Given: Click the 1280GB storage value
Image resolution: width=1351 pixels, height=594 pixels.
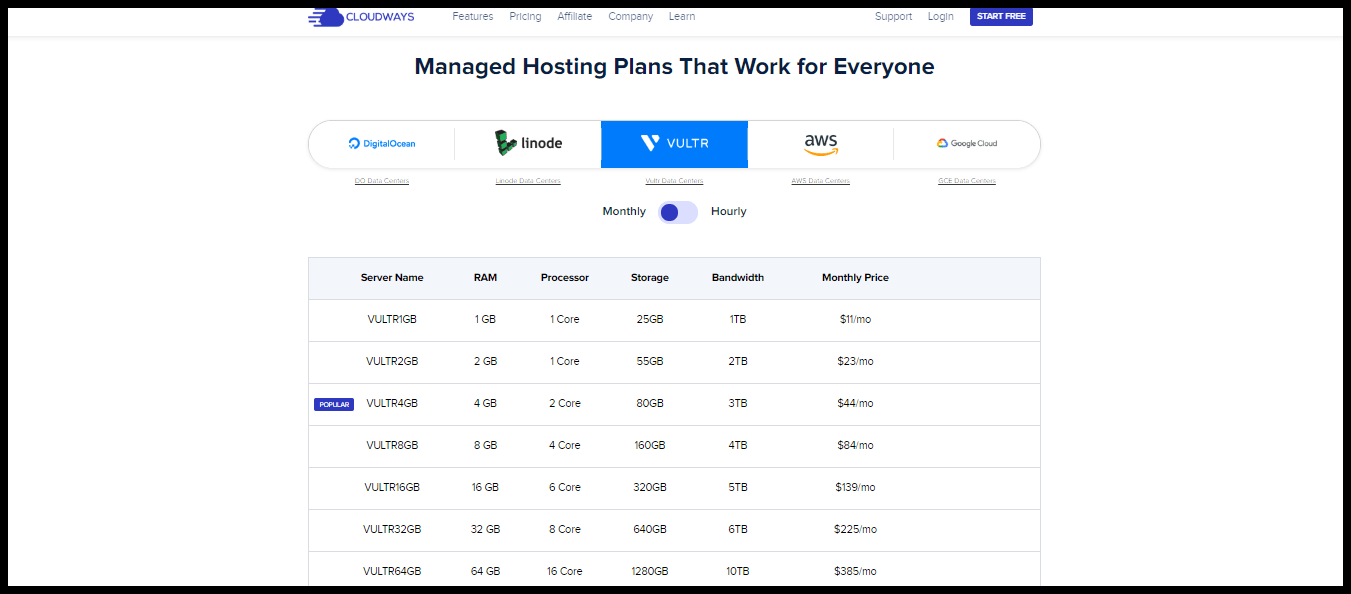Looking at the screenshot, I should (x=650, y=572).
